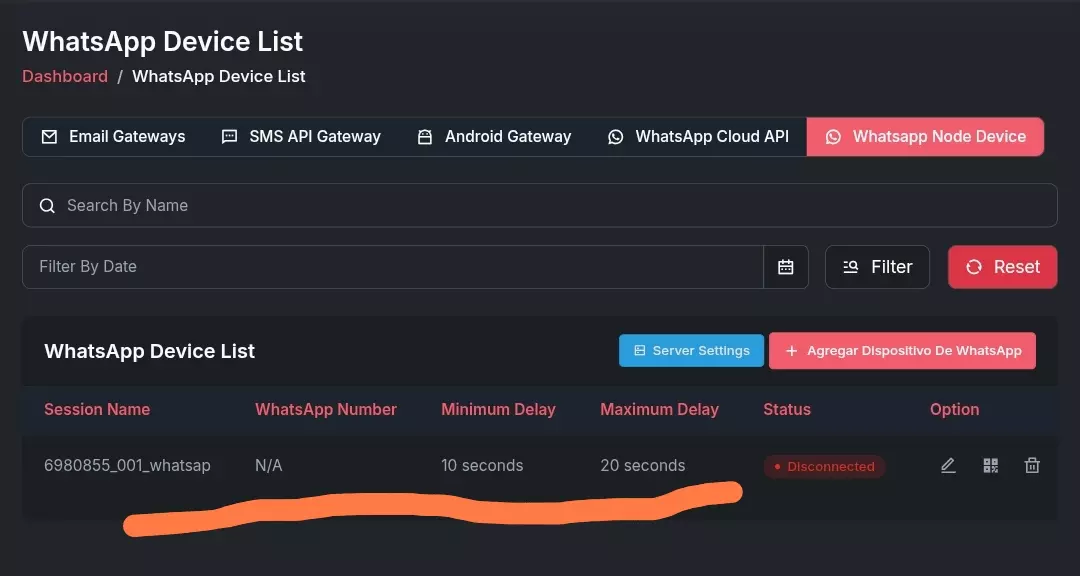Click the Session Name column header
The image size is (1080, 576).
pos(97,409)
